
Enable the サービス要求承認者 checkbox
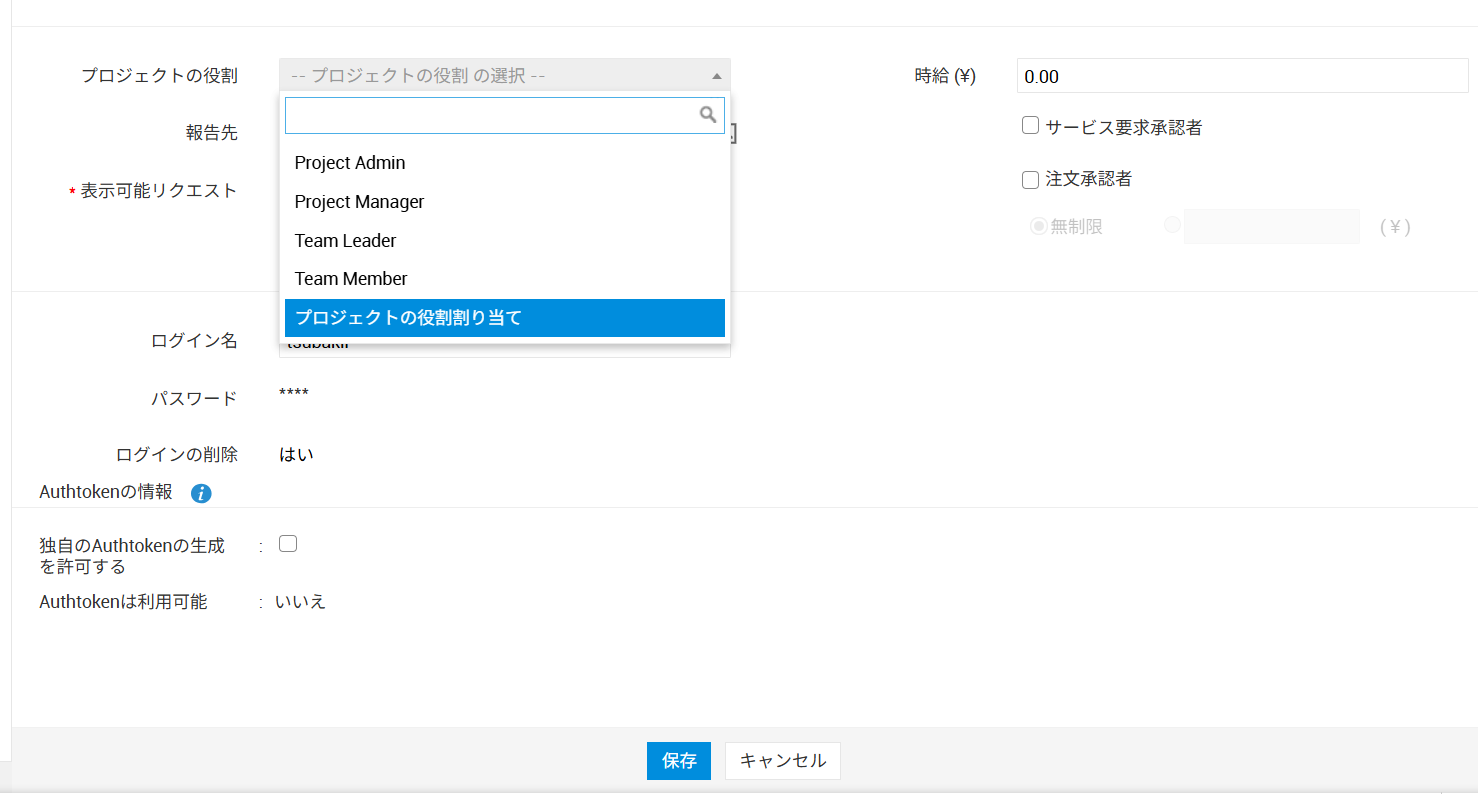pos(1030,126)
